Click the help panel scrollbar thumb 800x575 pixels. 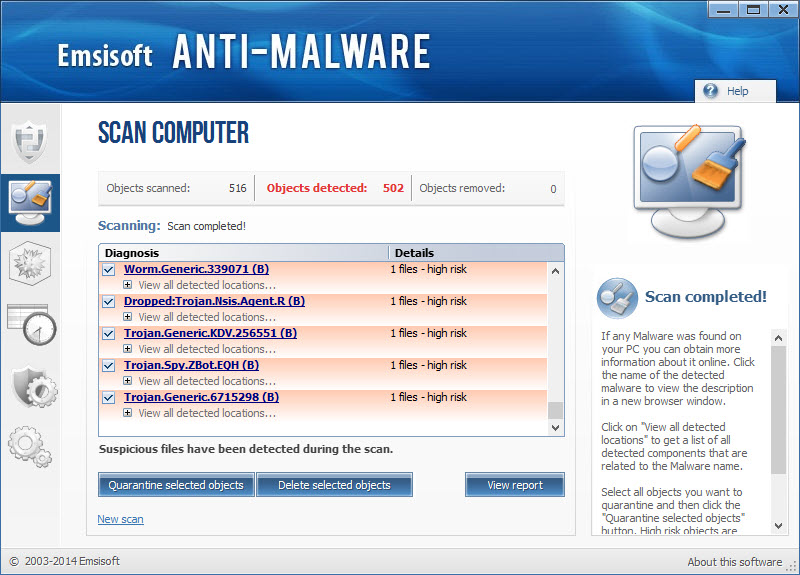coord(779,410)
